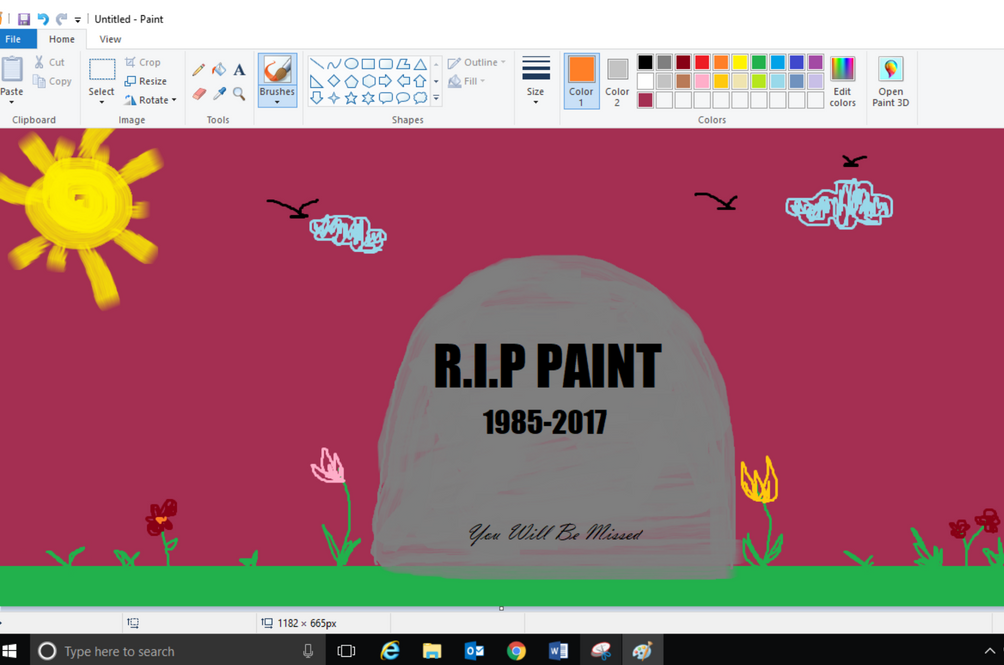Viewport: 1004px width, 665px height.
Task: Select the Eraser tool
Action: tap(198, 94)
